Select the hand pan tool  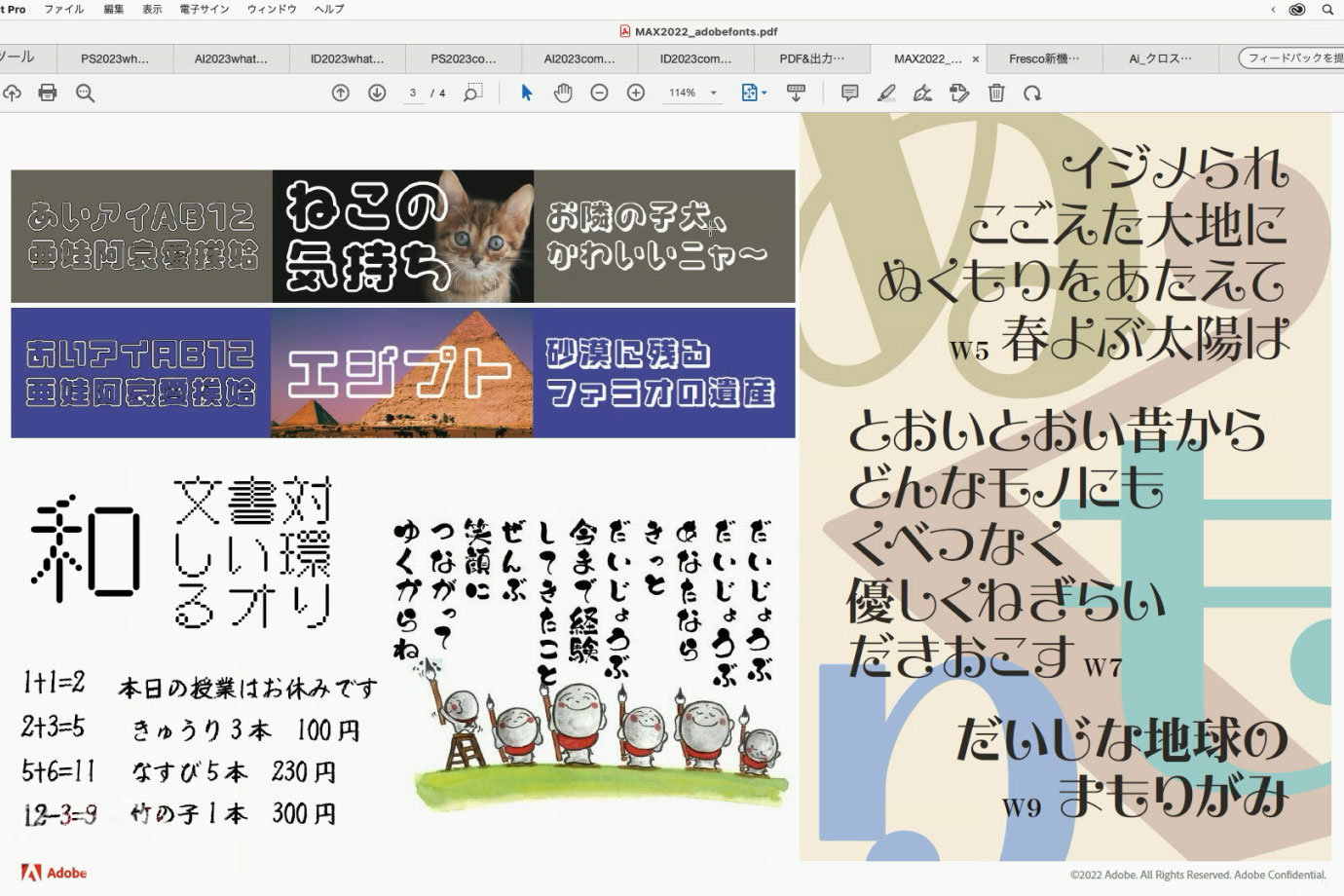pyautogui.click(x=563, y=93)
